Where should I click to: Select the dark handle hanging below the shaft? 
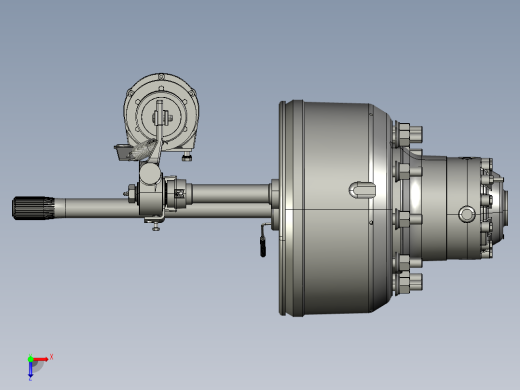(263, 246)
